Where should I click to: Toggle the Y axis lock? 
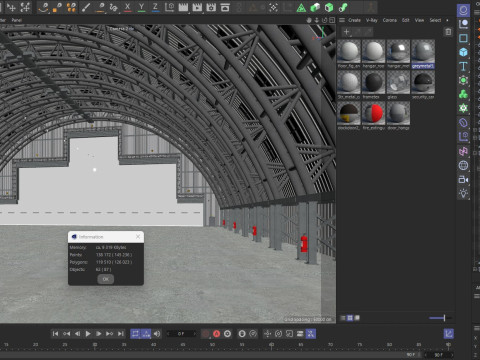[141, 7]
